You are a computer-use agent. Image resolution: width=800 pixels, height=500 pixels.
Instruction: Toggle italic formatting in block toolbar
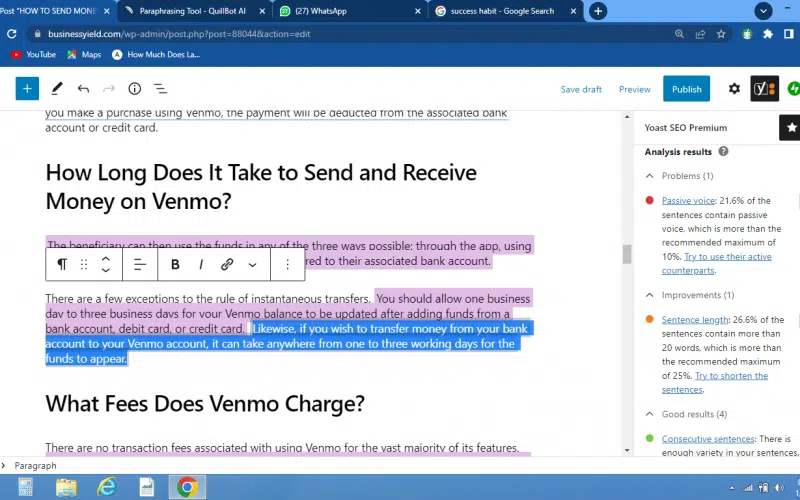click(x=201, y=265)
